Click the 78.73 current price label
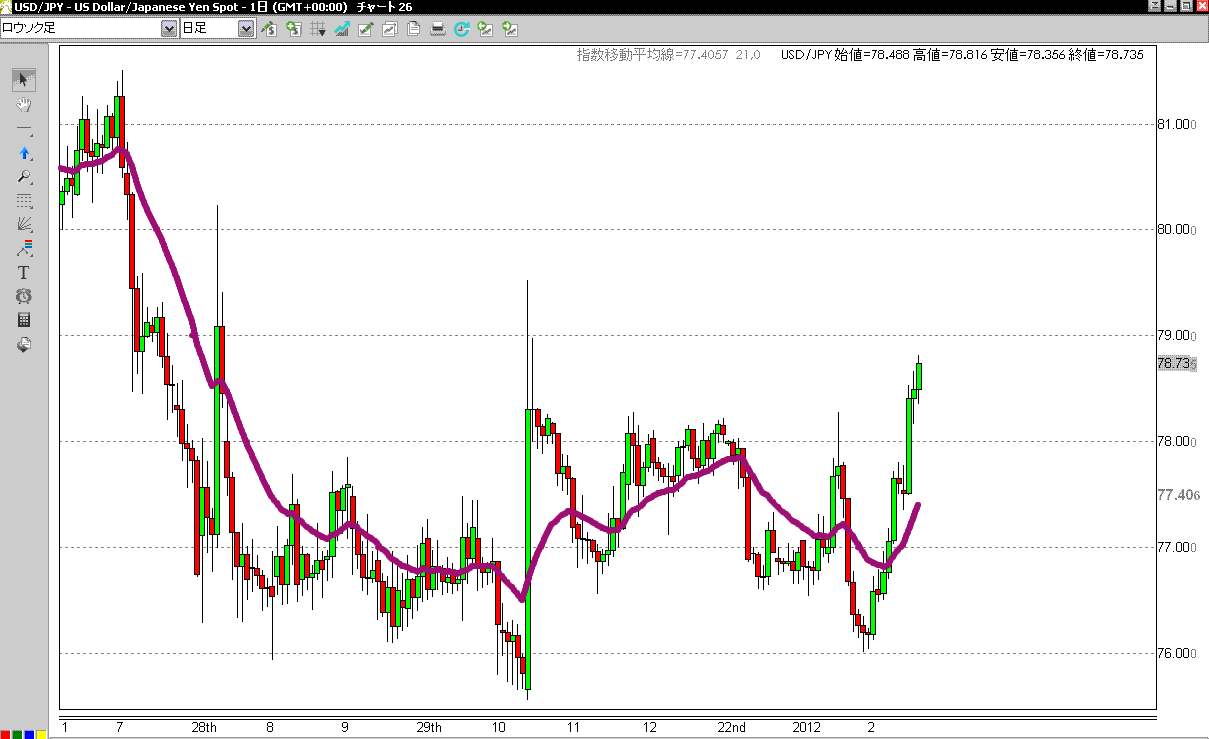Viewport: 1209px width, 739px height. (x=1175, y=364)
